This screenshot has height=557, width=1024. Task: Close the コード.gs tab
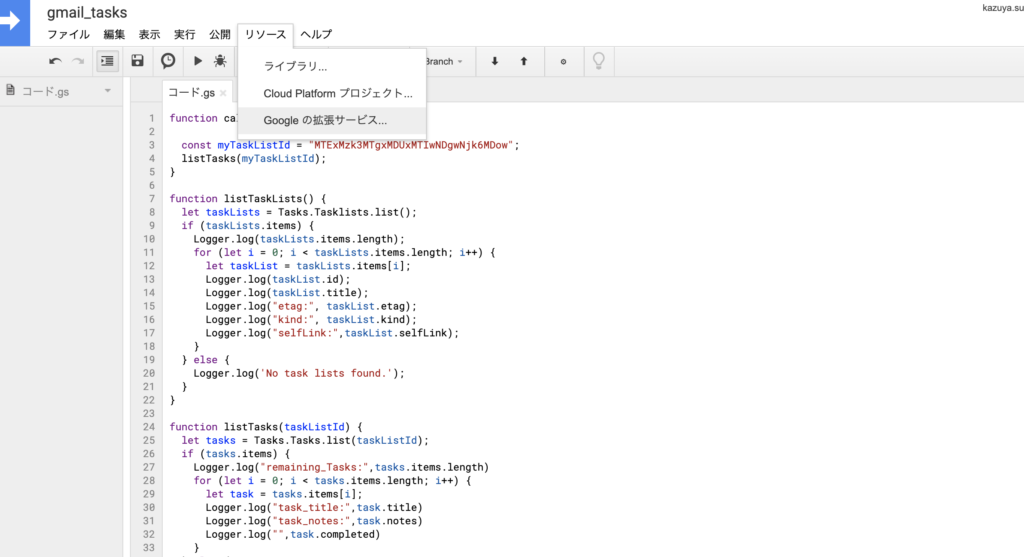pos(223,93)
